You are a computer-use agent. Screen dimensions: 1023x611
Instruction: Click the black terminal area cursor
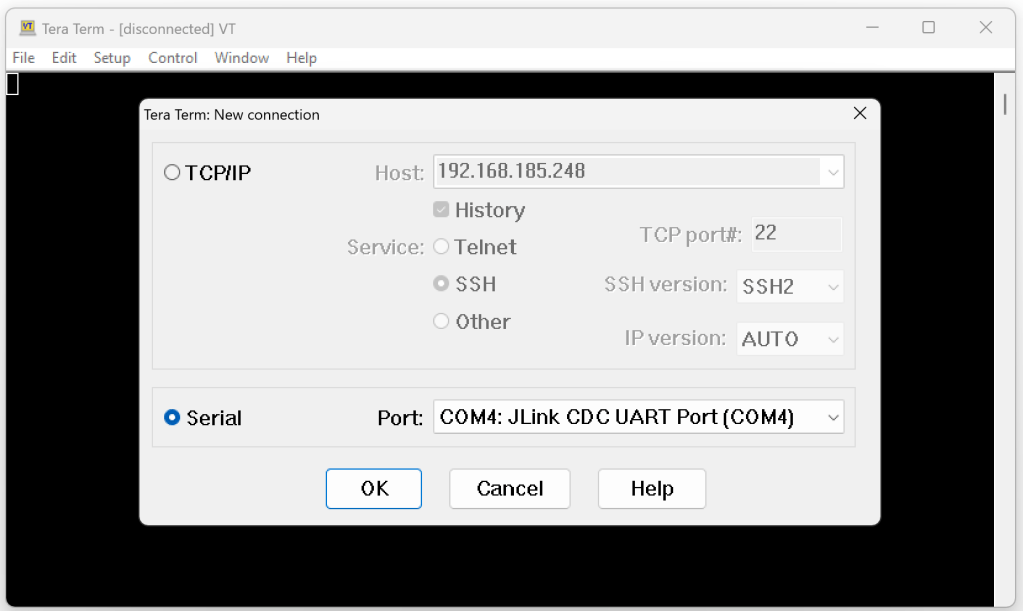click(13, 84)
